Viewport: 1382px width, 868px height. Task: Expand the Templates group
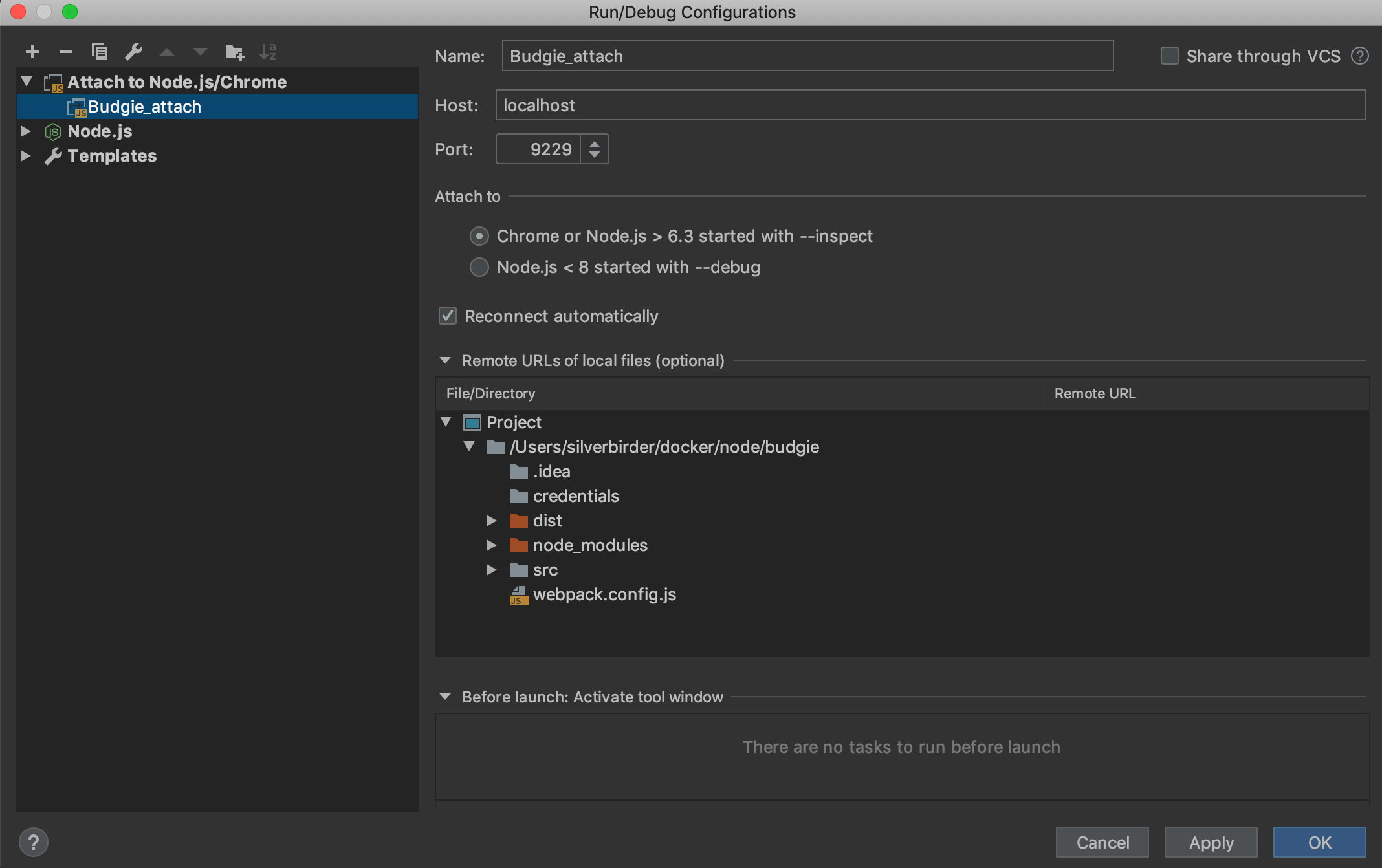(x=26, y=156)
